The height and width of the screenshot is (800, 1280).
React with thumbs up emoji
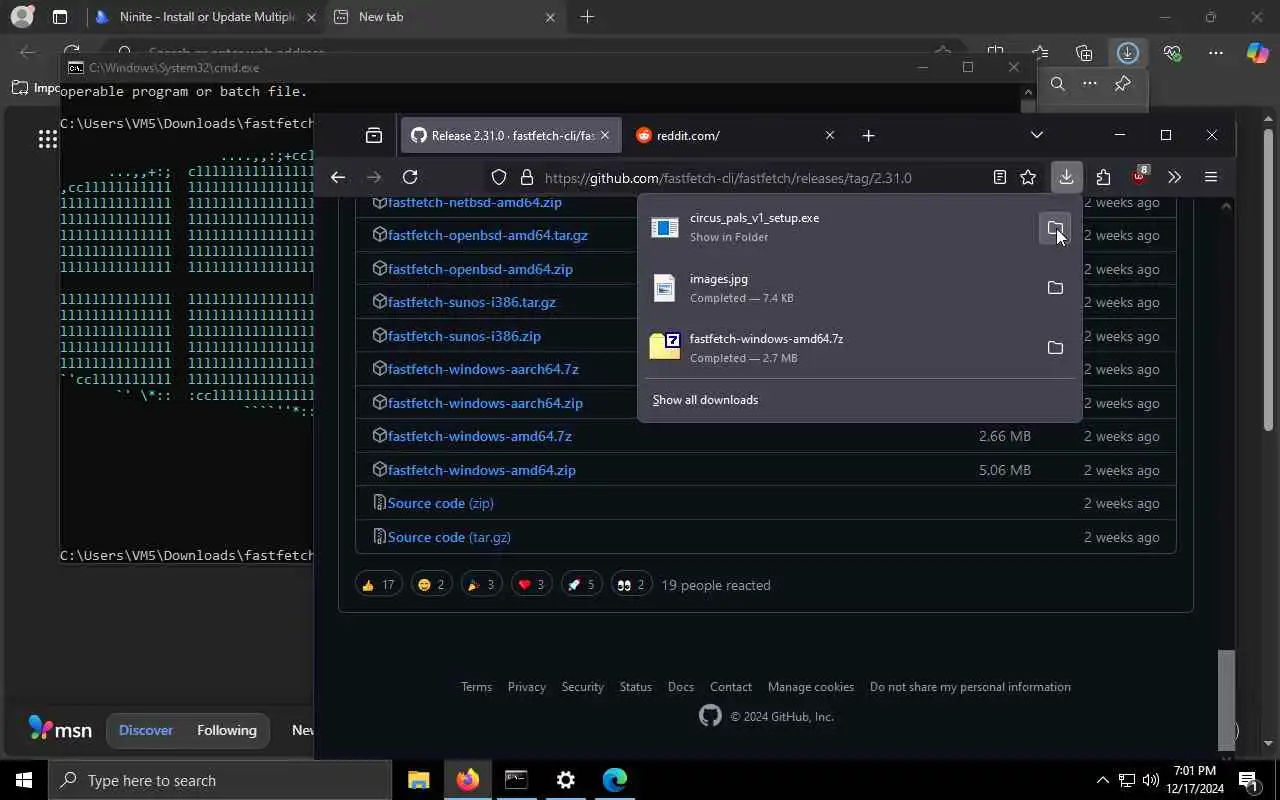[x=379, y=585]
